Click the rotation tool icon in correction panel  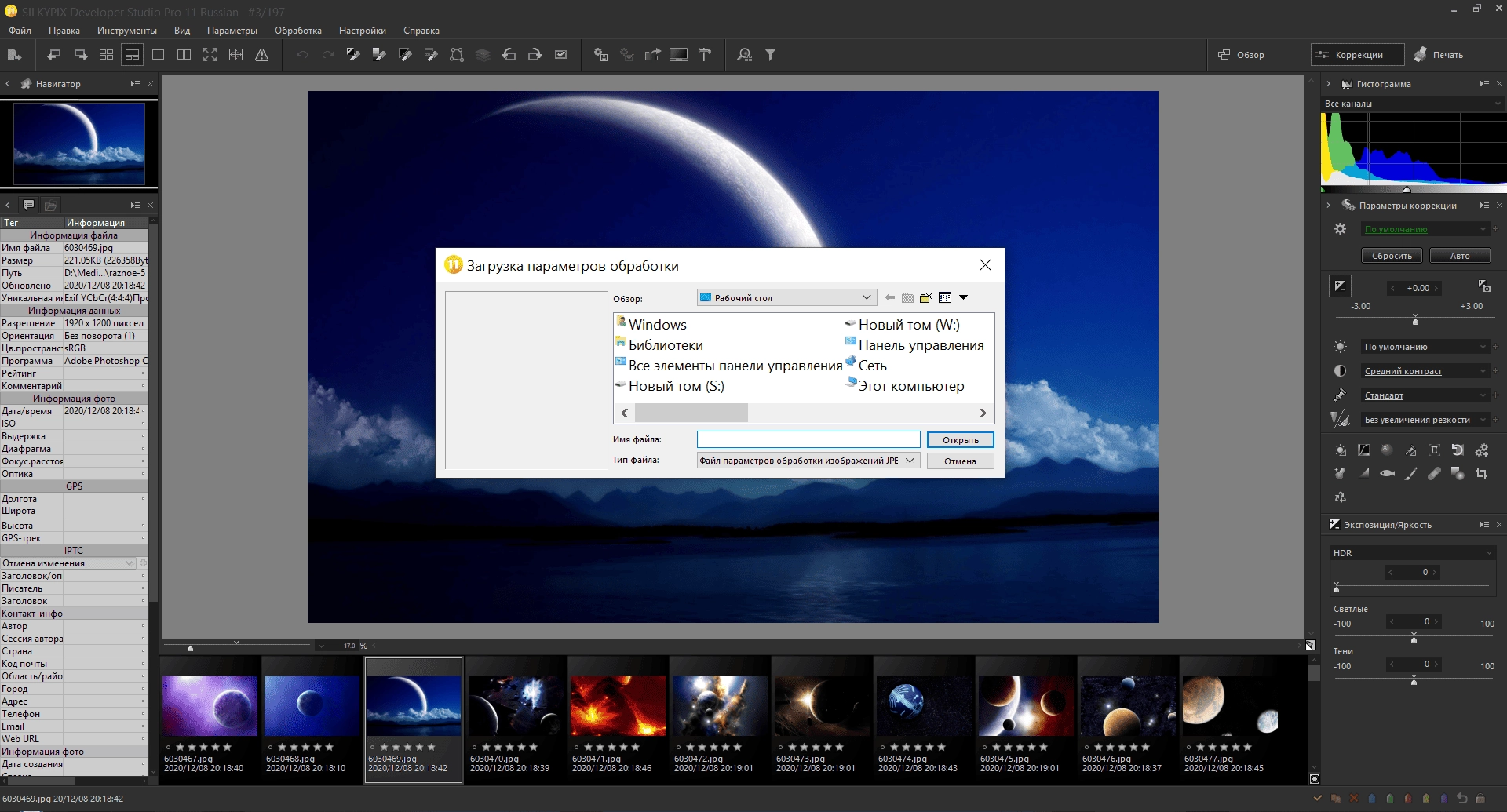click(1458, 450)
